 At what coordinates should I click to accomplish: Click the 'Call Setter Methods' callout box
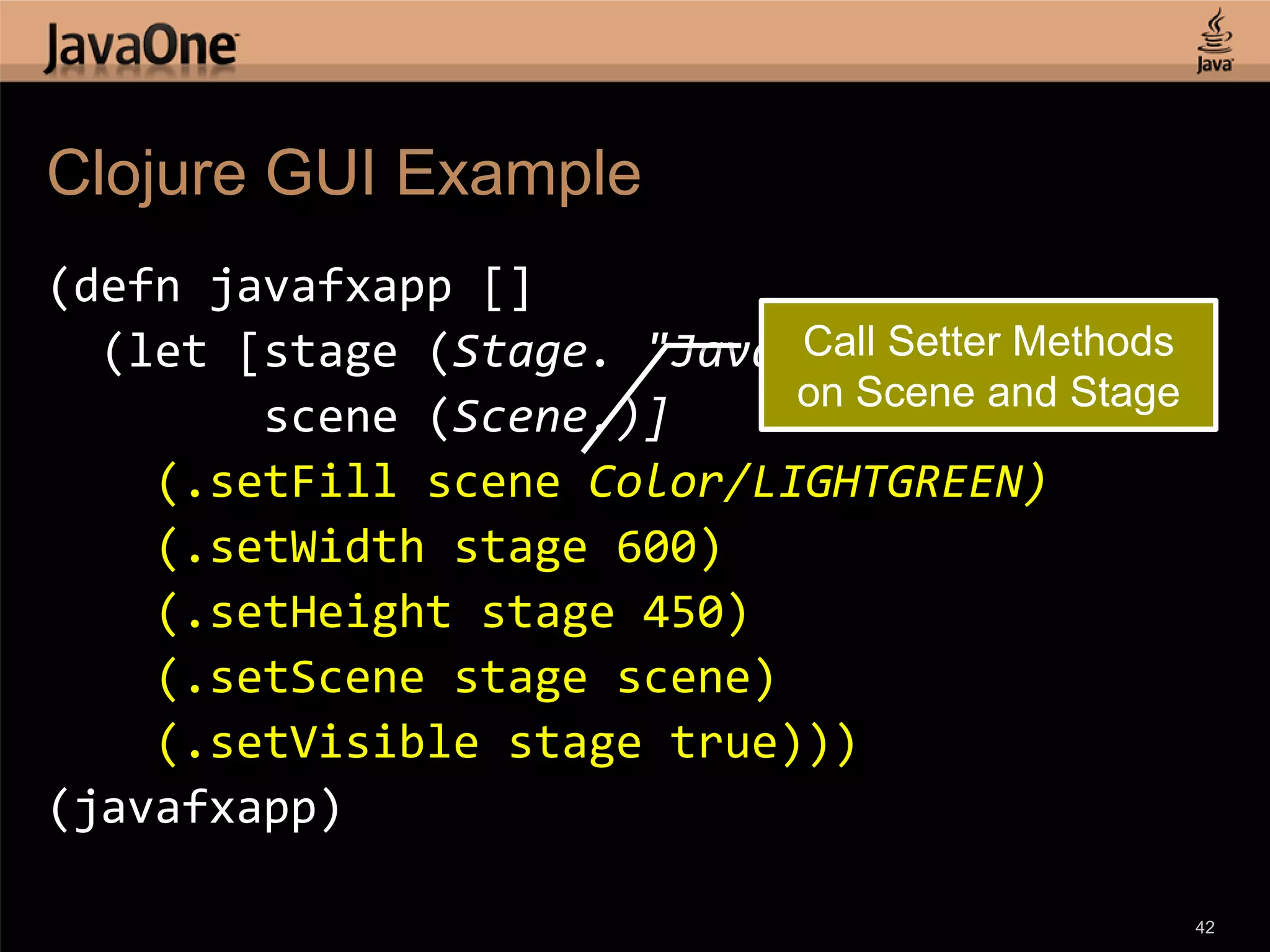(x=988, y=366)
